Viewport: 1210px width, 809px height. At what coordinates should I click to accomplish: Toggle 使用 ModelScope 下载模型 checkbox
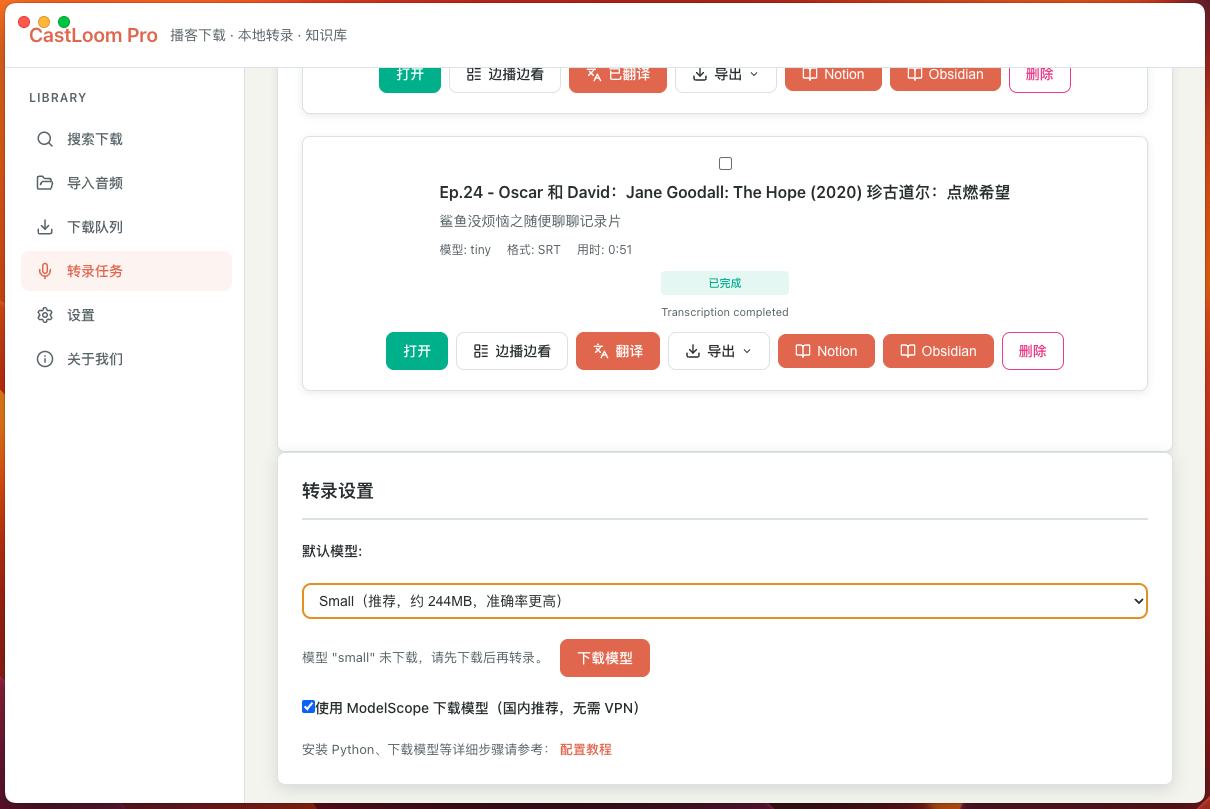pos(308,707)
